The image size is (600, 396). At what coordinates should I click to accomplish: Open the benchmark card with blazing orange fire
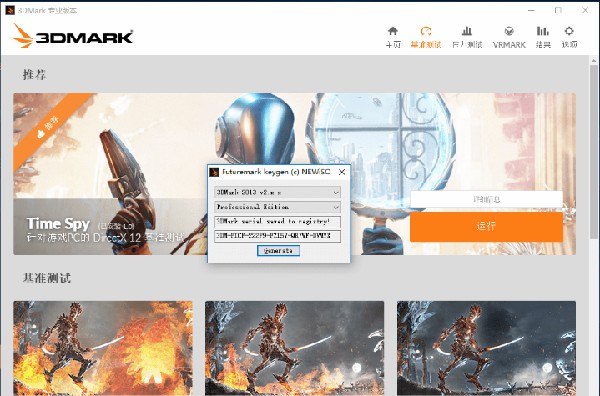pos(103,348)
